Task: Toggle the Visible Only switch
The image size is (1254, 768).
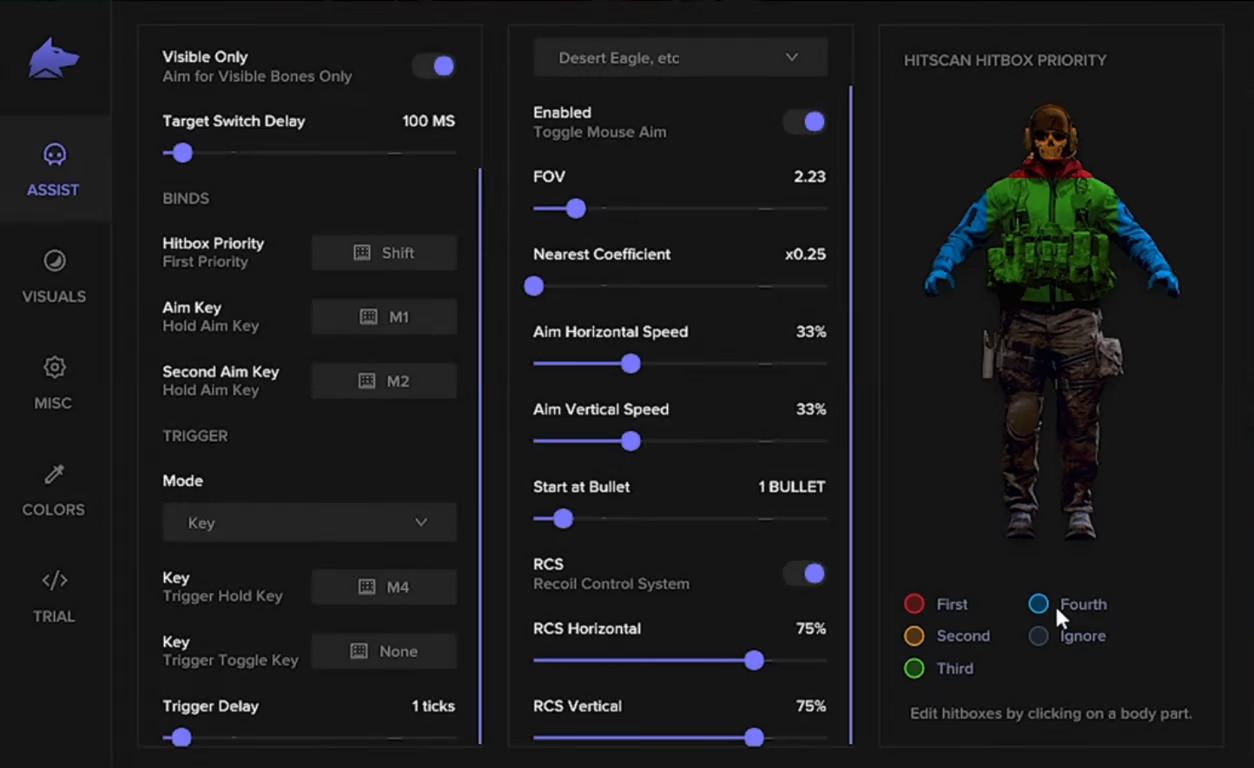Action: (x=435, y=66)
